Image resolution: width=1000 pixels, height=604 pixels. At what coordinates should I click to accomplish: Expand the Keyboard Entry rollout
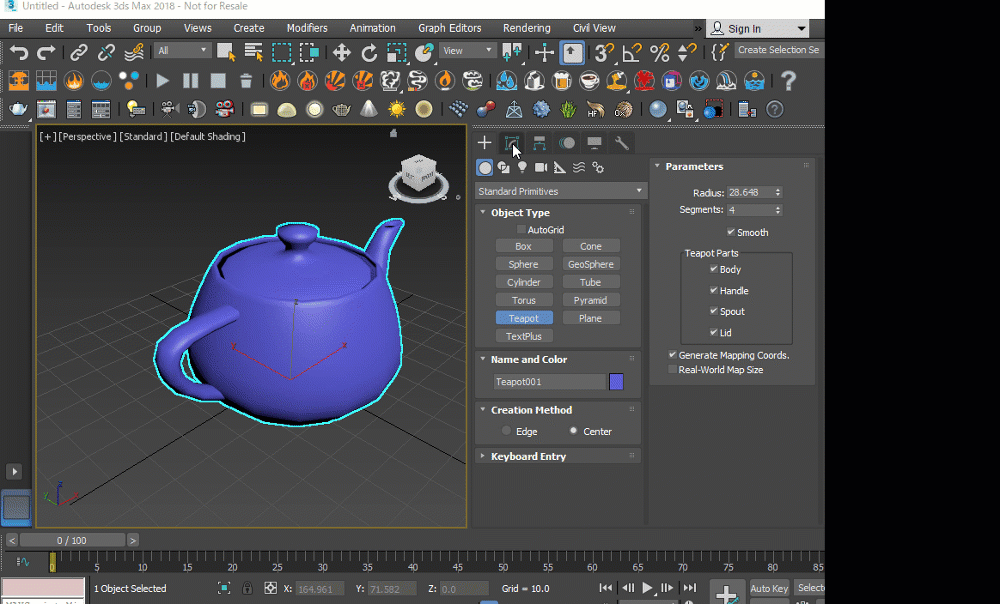(528, 456)
